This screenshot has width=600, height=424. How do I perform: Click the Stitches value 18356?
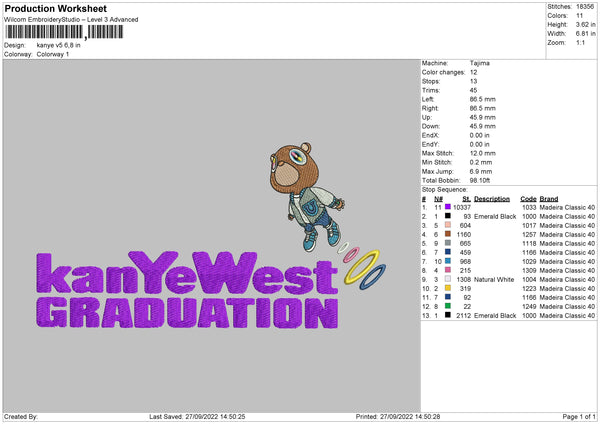tap(585, 7)
